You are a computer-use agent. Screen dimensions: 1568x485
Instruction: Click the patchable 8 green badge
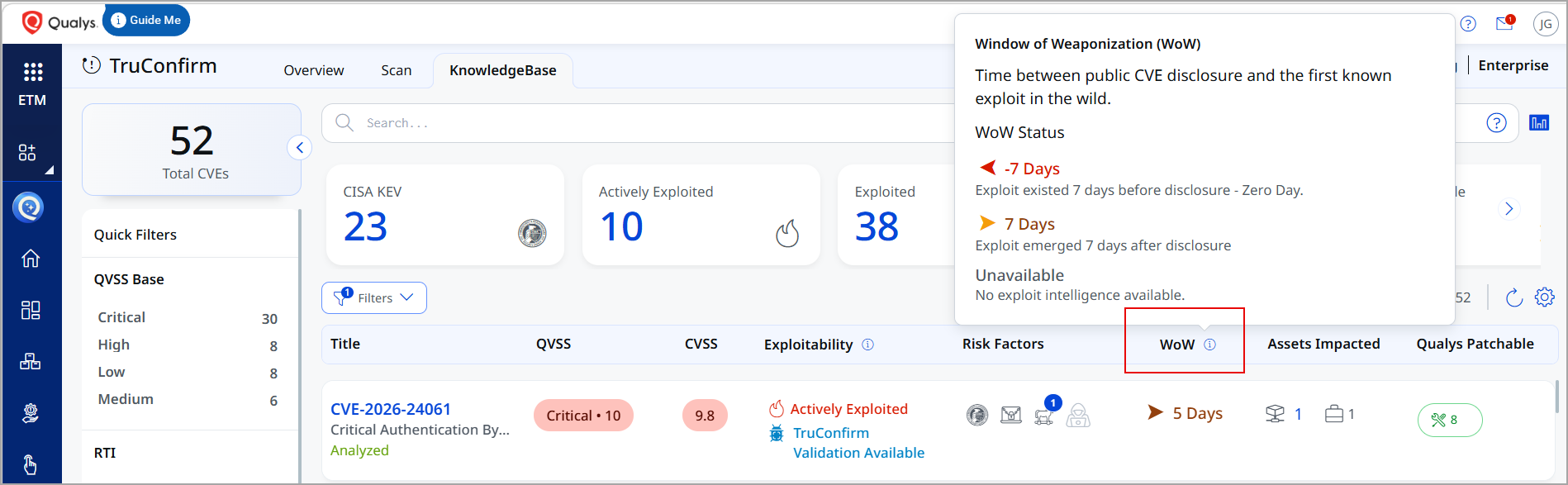[1450, 420]
